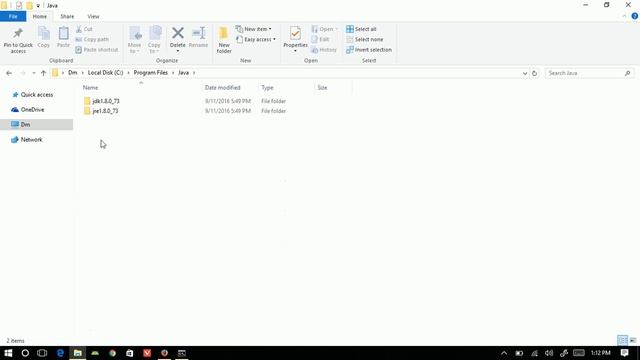Screen dimensions: 640x360
Task: Create a New folder
Action: (x=224, y=40)
